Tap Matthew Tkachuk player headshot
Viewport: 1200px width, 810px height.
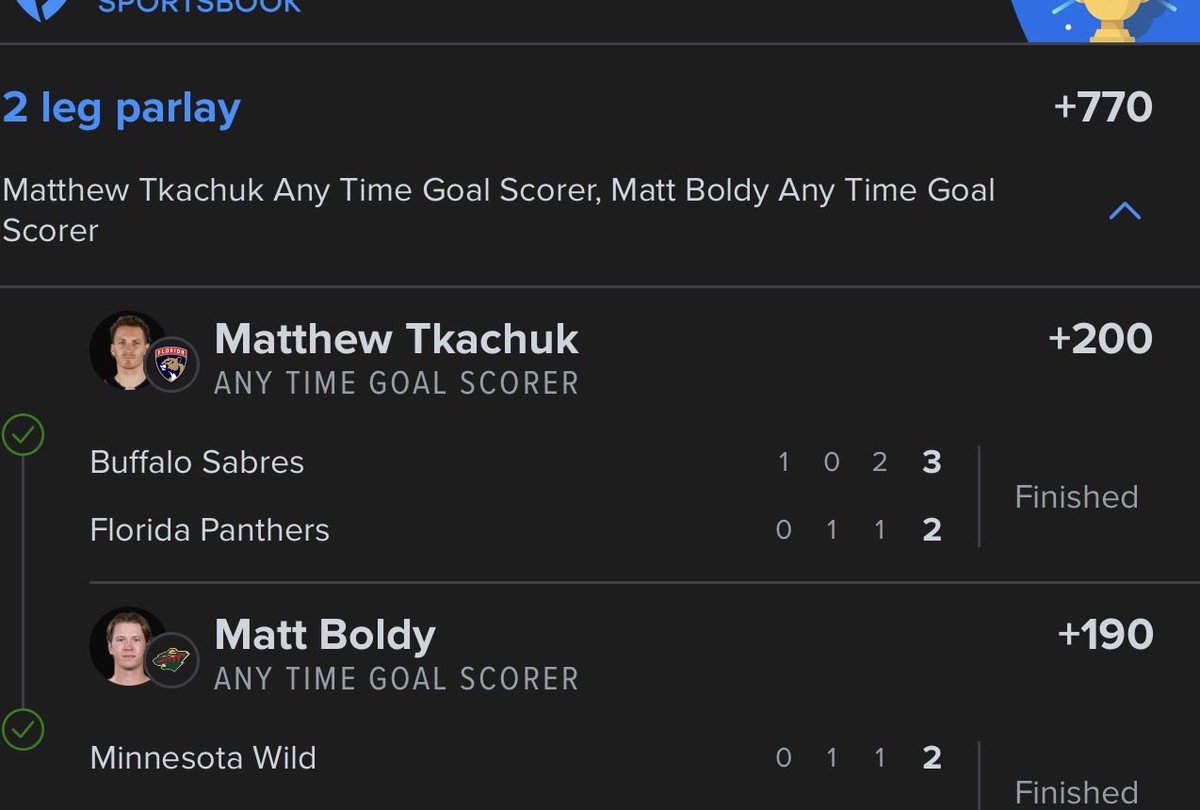point(128,350)
